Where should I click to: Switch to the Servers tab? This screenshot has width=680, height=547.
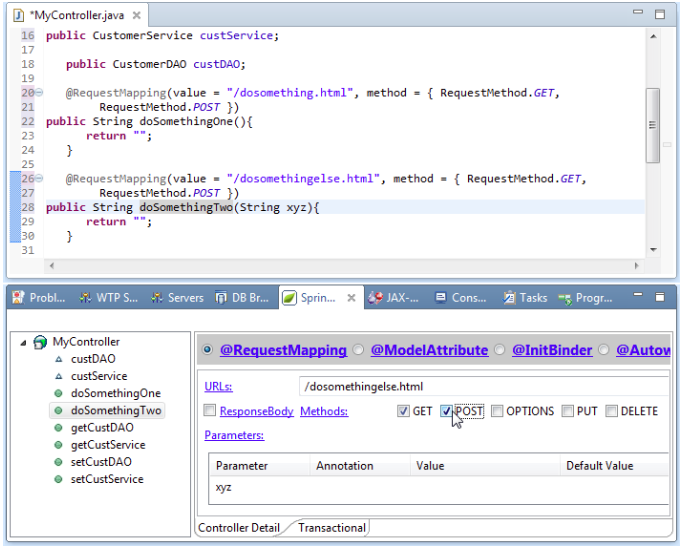(177, 298)
